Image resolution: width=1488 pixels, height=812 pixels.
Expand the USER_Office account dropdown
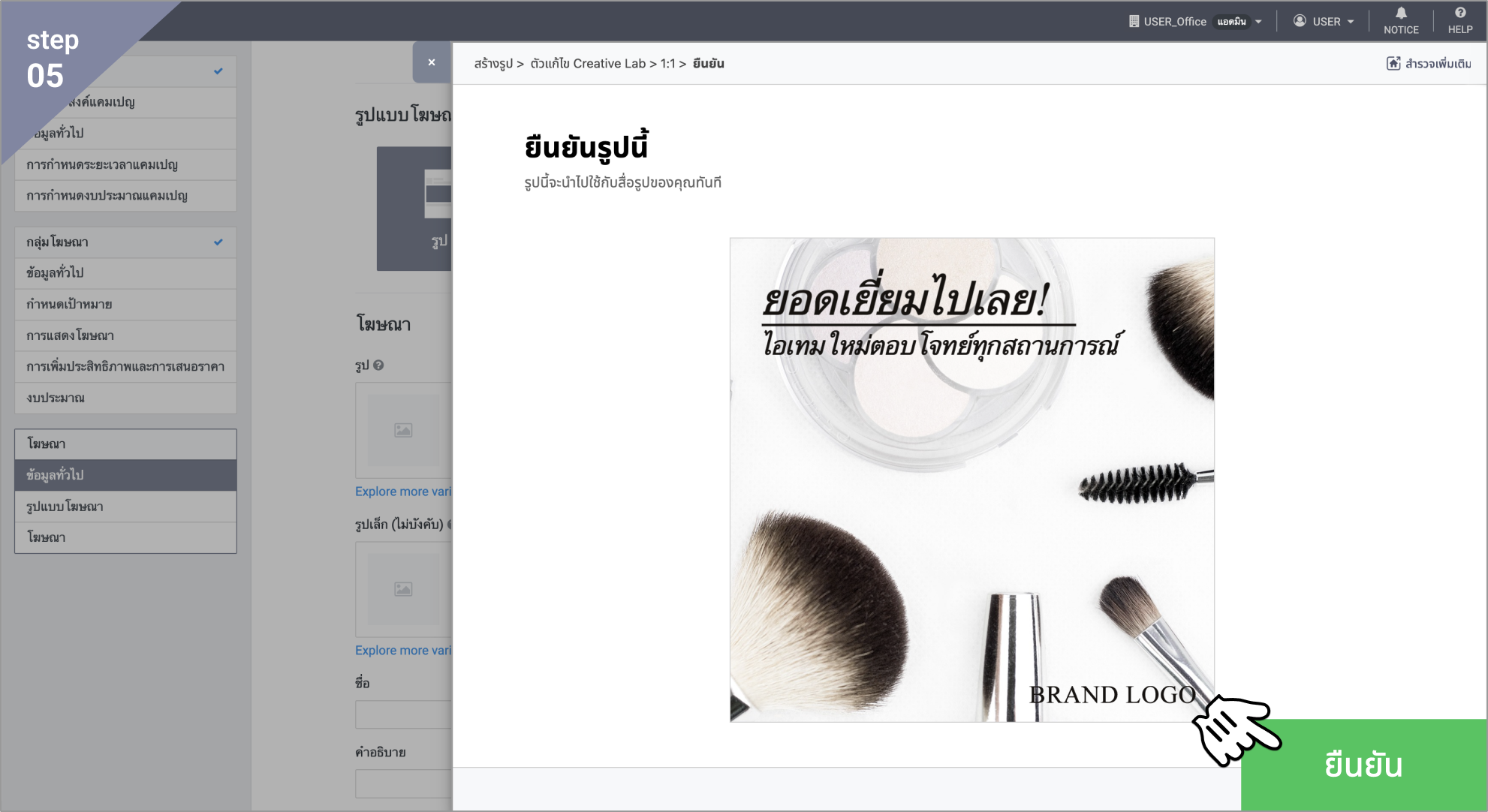coord(1258,22)
